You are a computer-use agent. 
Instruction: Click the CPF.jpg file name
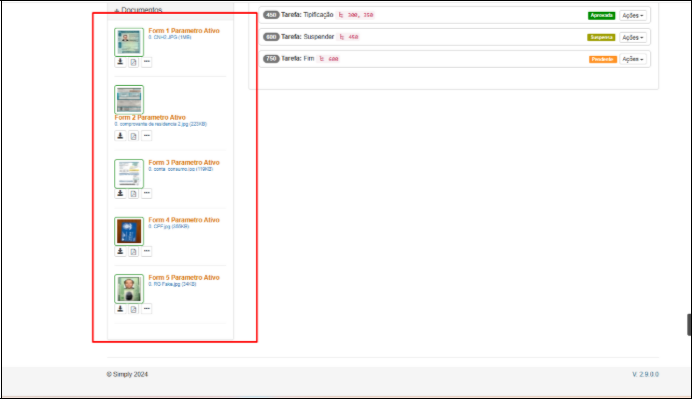pyautogui.click(x=169, y=227)
